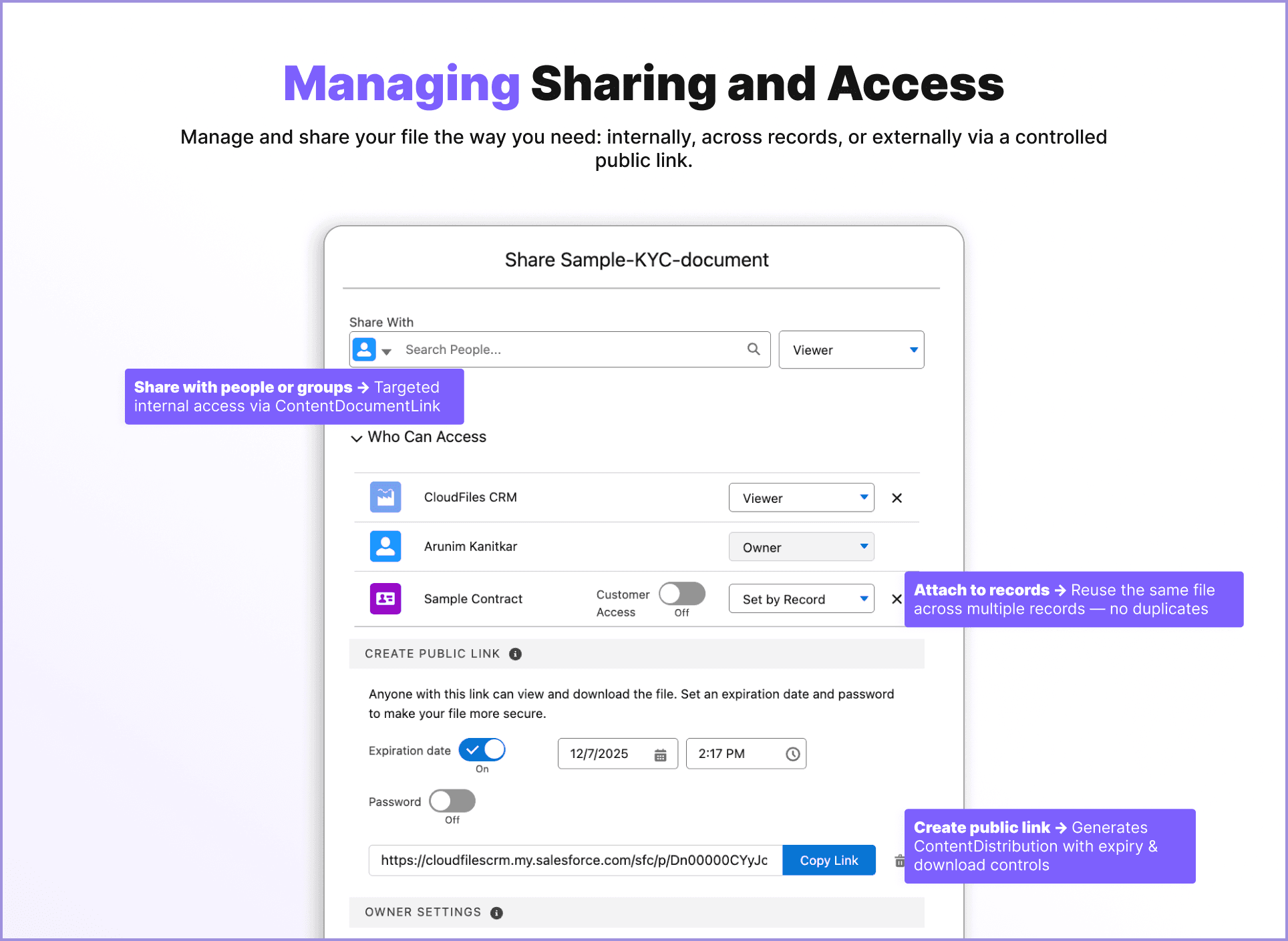This screenshot has width=1288, height=941.
Task: Click the trash icon beside the public link
Action: [899, 861]
